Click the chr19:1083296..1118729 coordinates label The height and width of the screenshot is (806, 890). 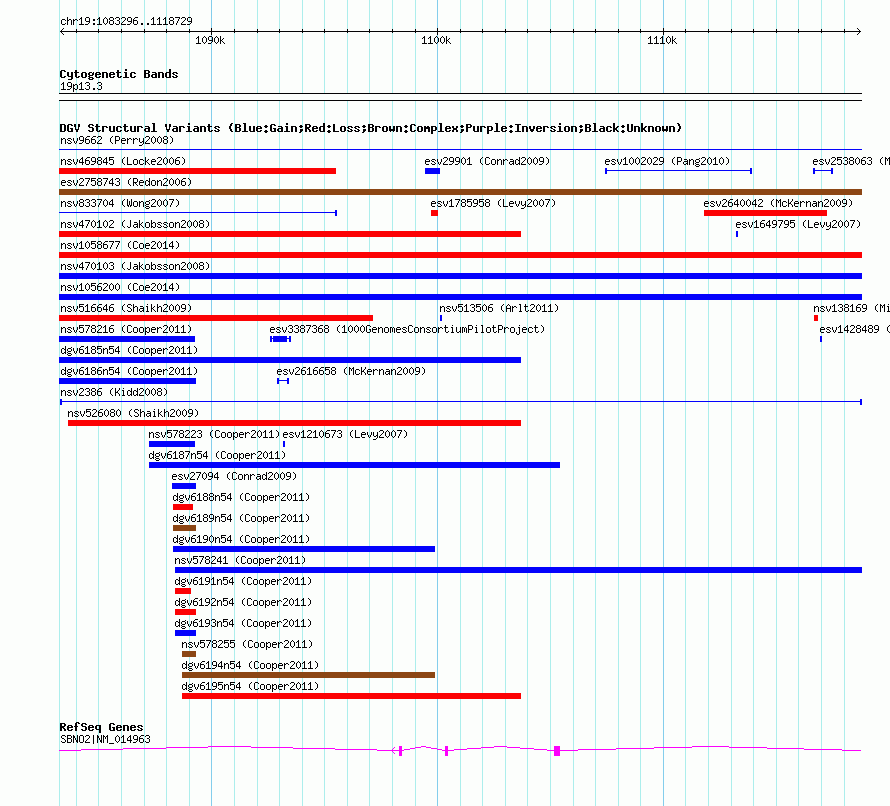coord(126,21)
